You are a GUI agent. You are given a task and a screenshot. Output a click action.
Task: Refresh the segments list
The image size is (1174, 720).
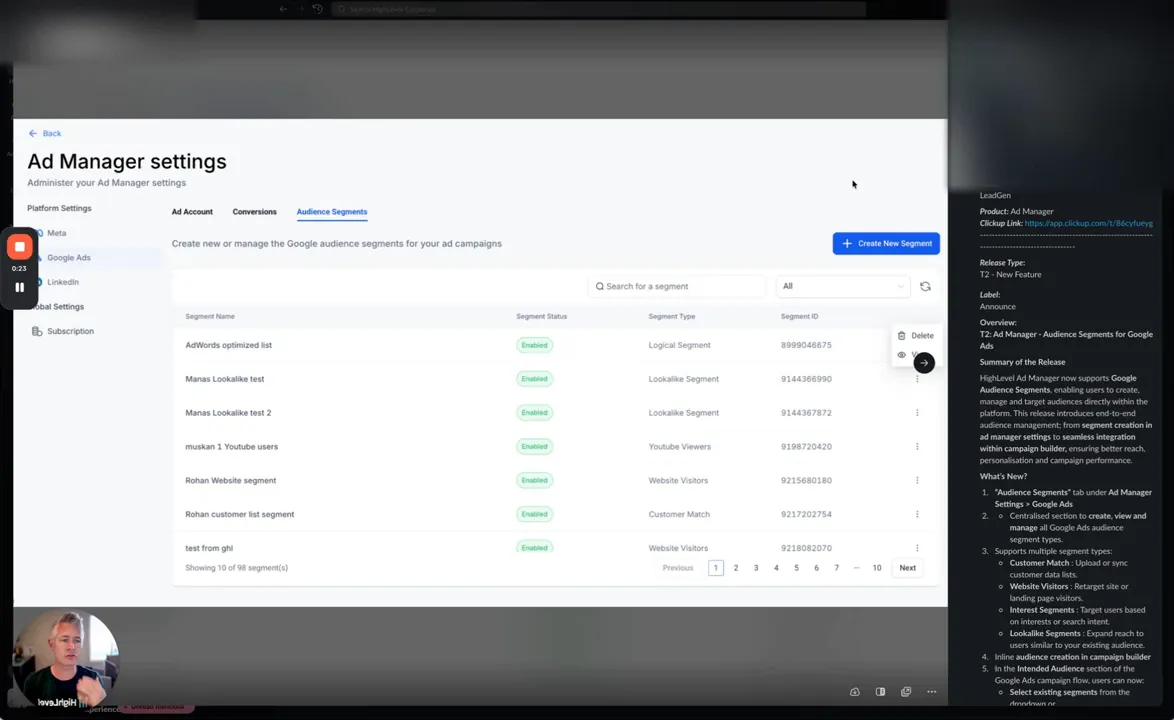[x=925, y=287]
